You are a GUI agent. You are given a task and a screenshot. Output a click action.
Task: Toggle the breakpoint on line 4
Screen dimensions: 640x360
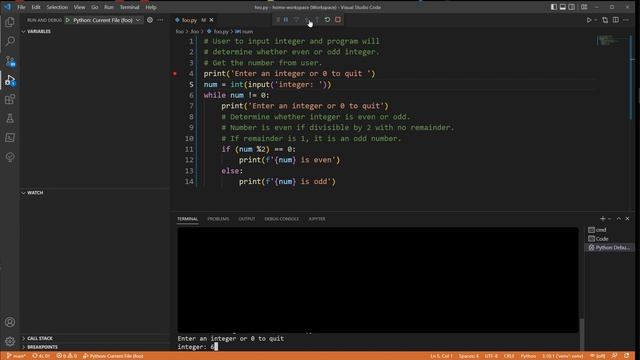click(175, 73)
